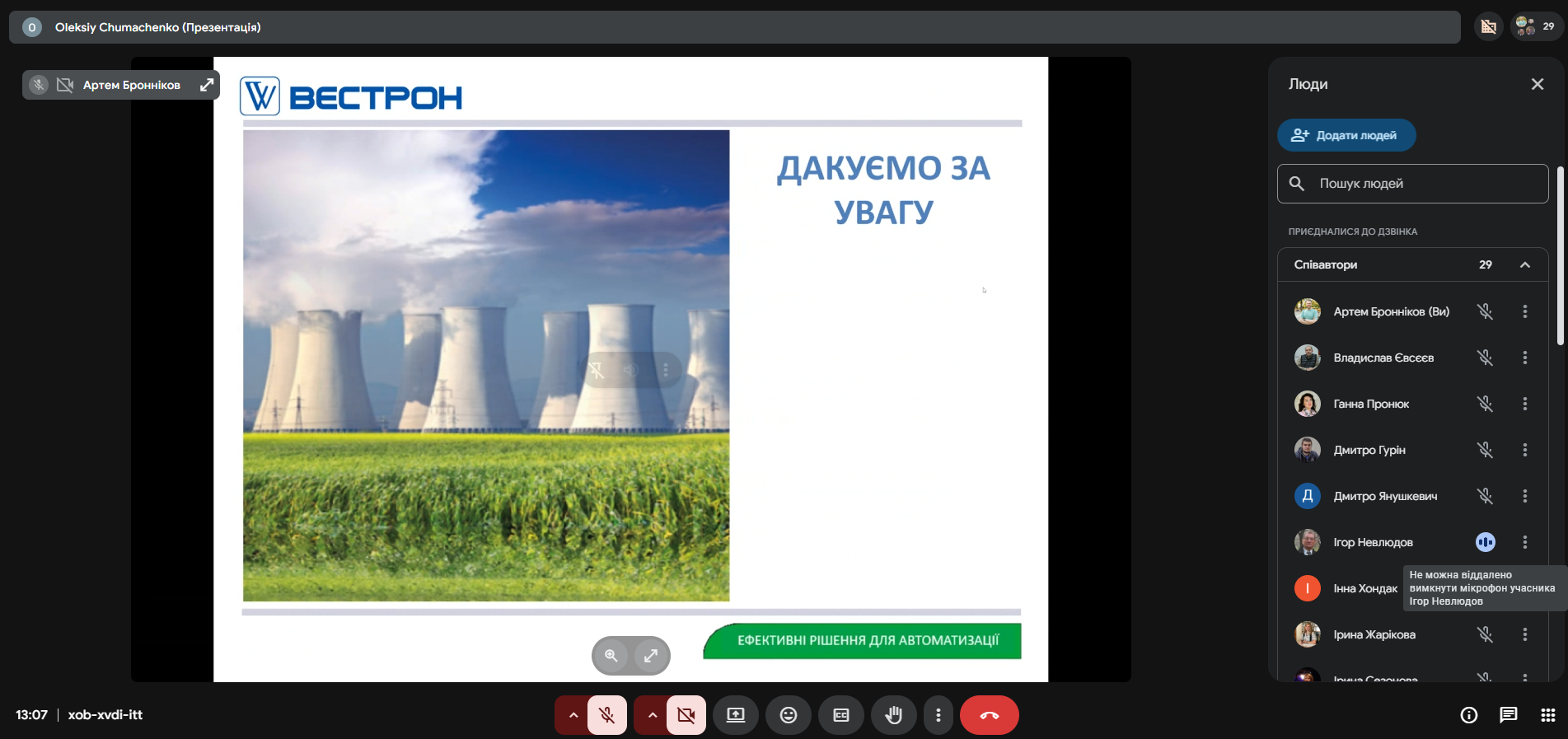Open video settings arrow beside camera
This screenshot has height=739, width=1568.
click(x=652, y=715)
